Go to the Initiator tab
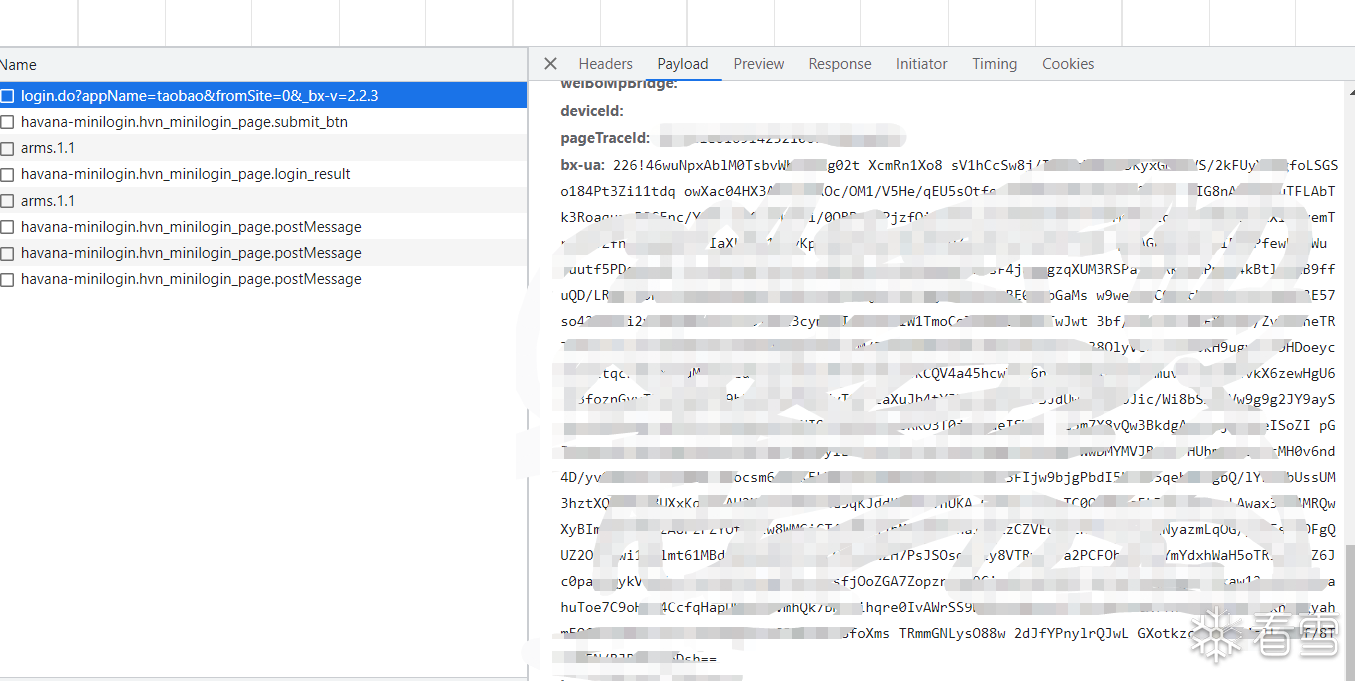The image size is (1355, 681). point(921,64)
